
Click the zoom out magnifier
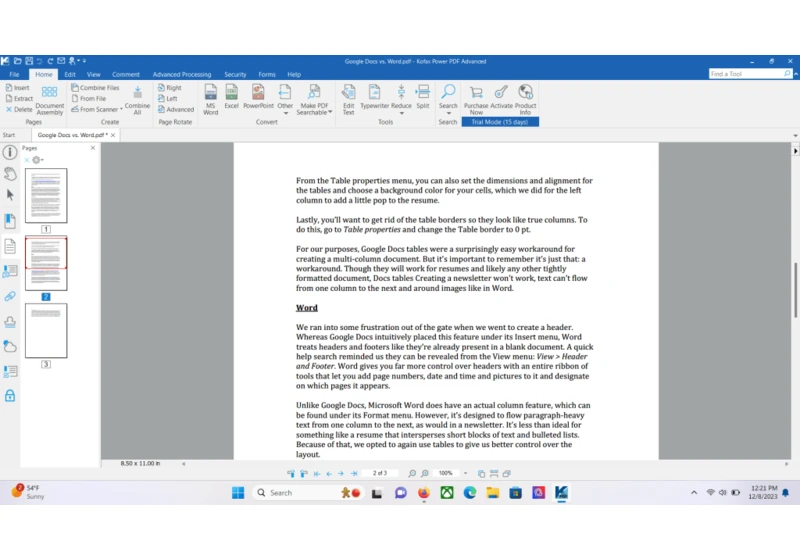coord(412,473)
